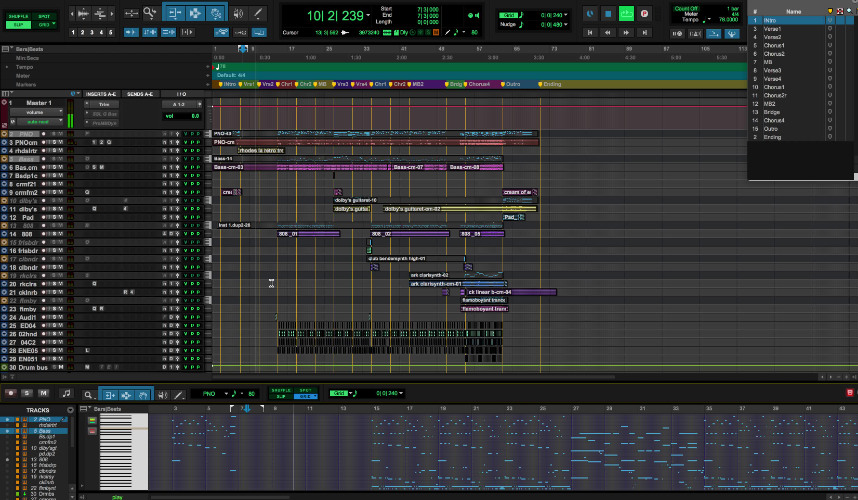
Task: Click Return to Zero transport button
Action: point(590,33)
